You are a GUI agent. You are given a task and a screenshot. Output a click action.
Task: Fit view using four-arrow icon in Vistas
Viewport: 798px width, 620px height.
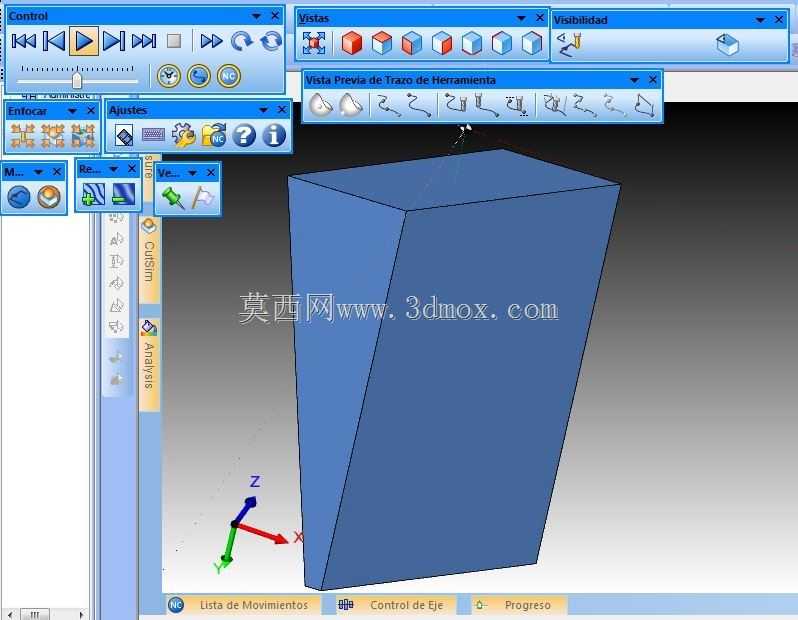pyautogui.click(x=314, y=43)
